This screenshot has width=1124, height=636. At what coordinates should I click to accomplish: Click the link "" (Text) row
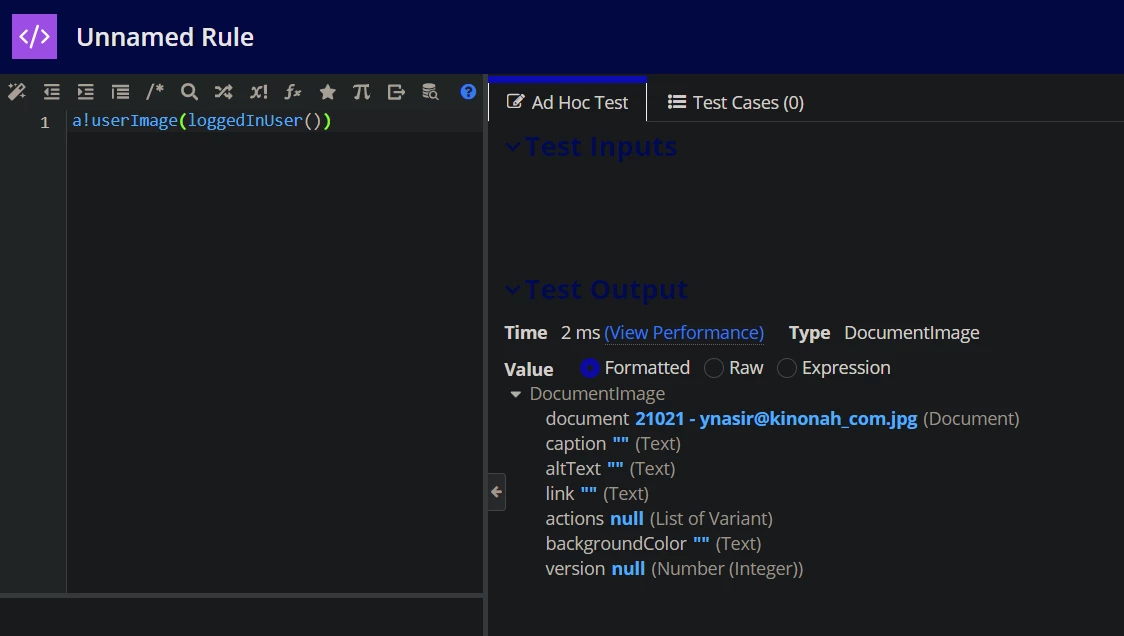pos(597,494)
